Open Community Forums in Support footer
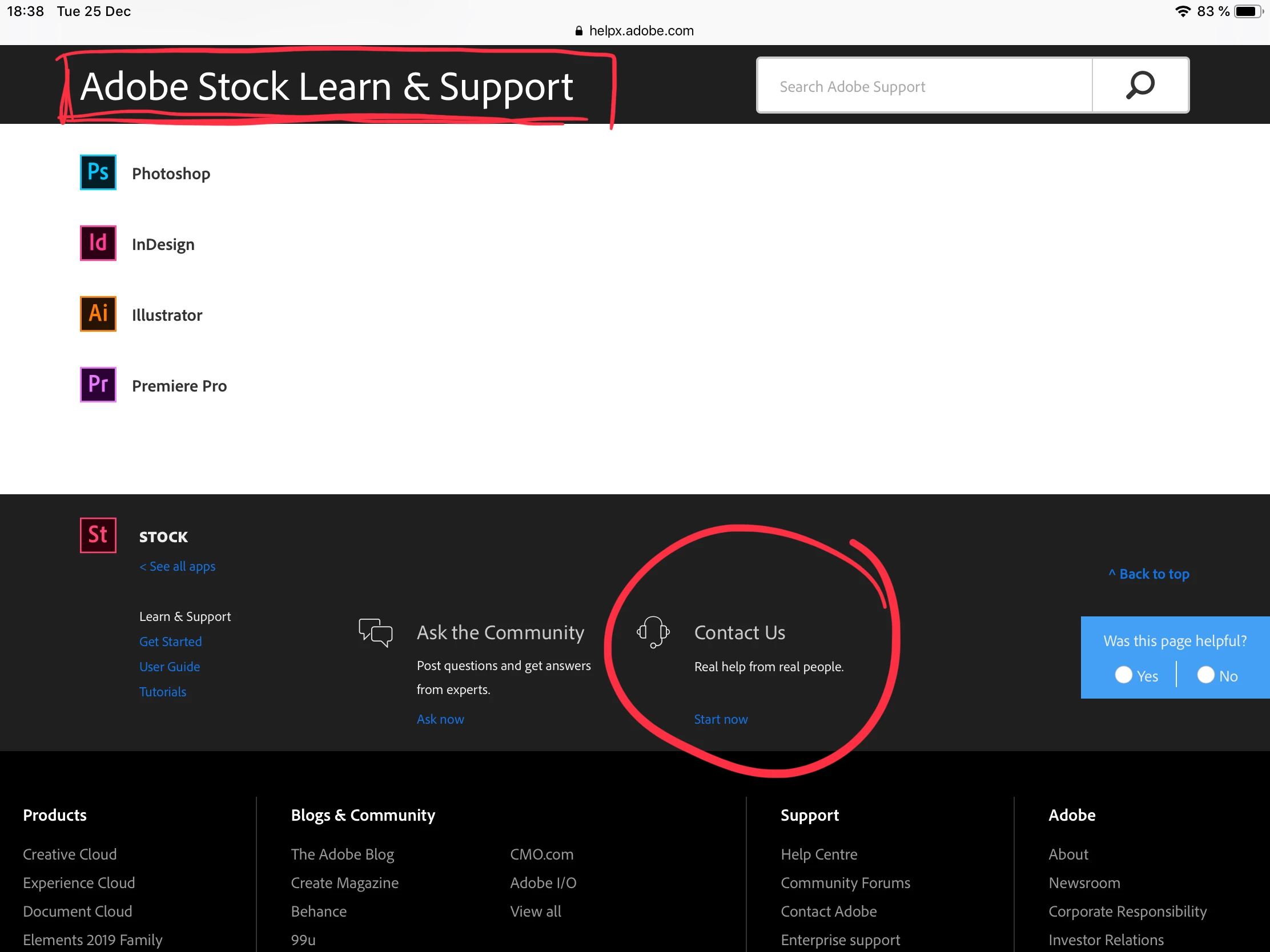The image size is (1270, 952). 845,882
